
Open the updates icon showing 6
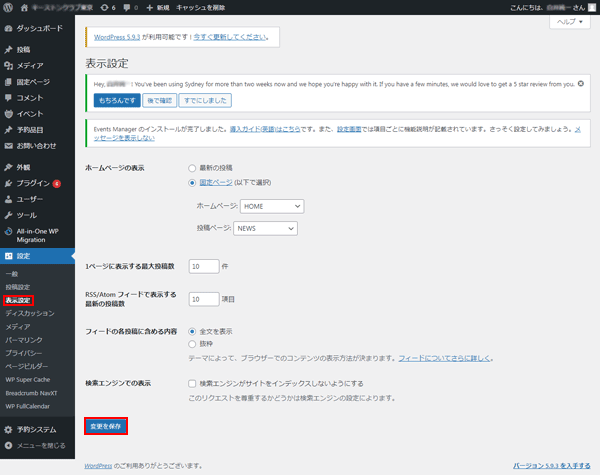coord(109,7)
